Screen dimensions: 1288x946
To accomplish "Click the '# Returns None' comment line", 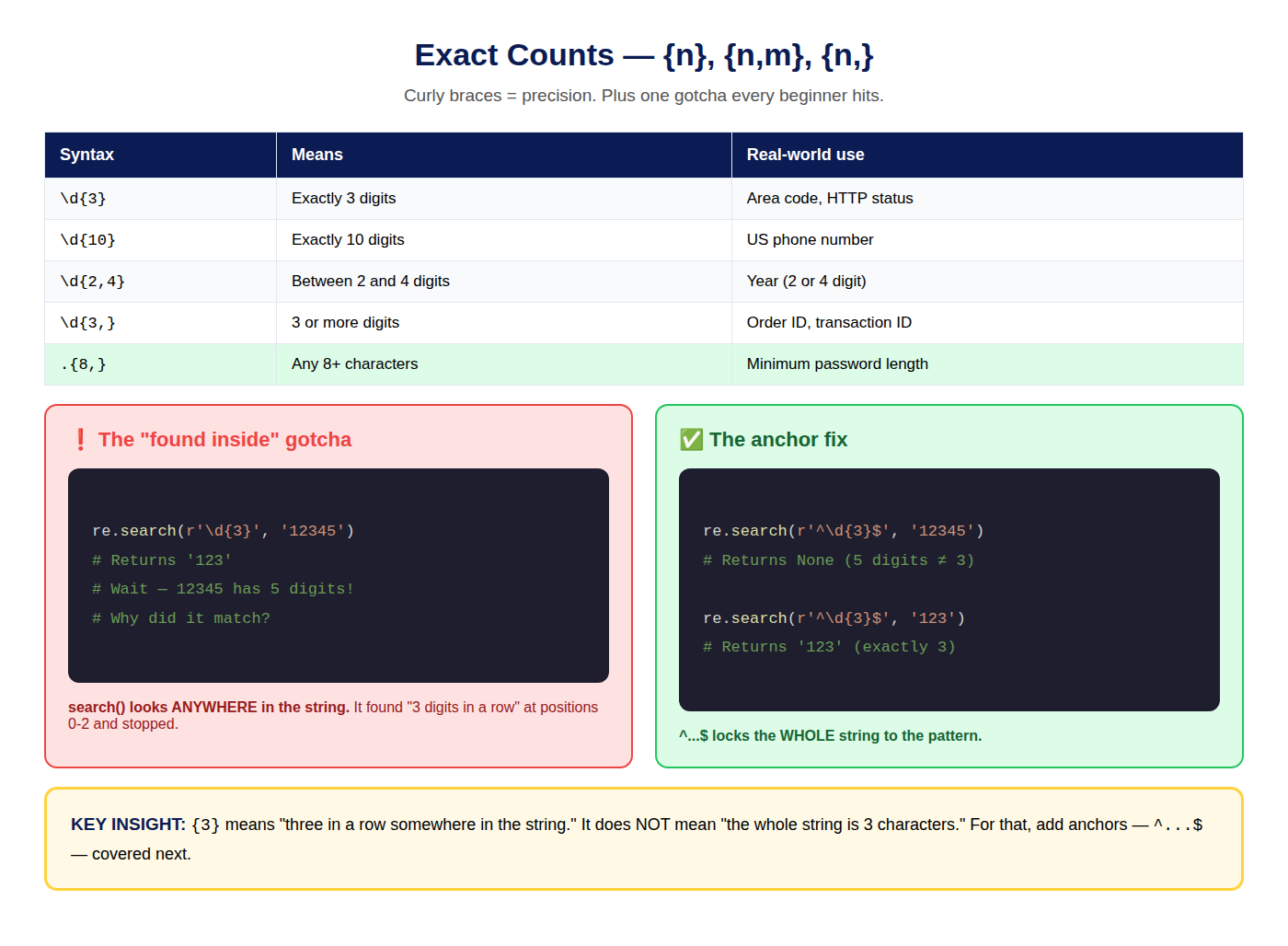I will coord(838,560).
